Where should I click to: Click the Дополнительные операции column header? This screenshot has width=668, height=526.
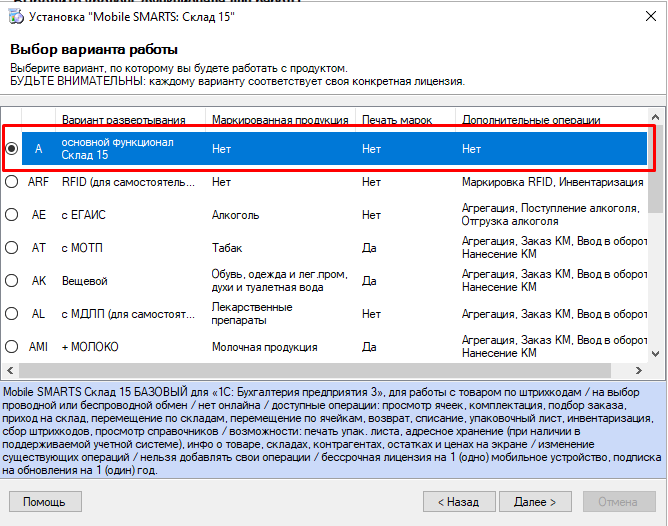point(531,120)
